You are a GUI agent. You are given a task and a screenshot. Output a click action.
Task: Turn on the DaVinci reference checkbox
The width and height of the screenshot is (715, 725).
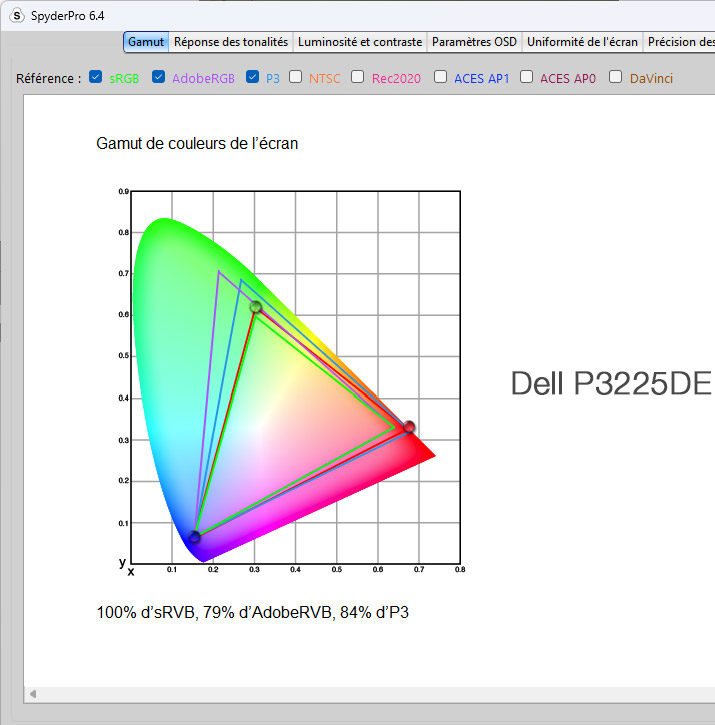click(x=616, y=77)
